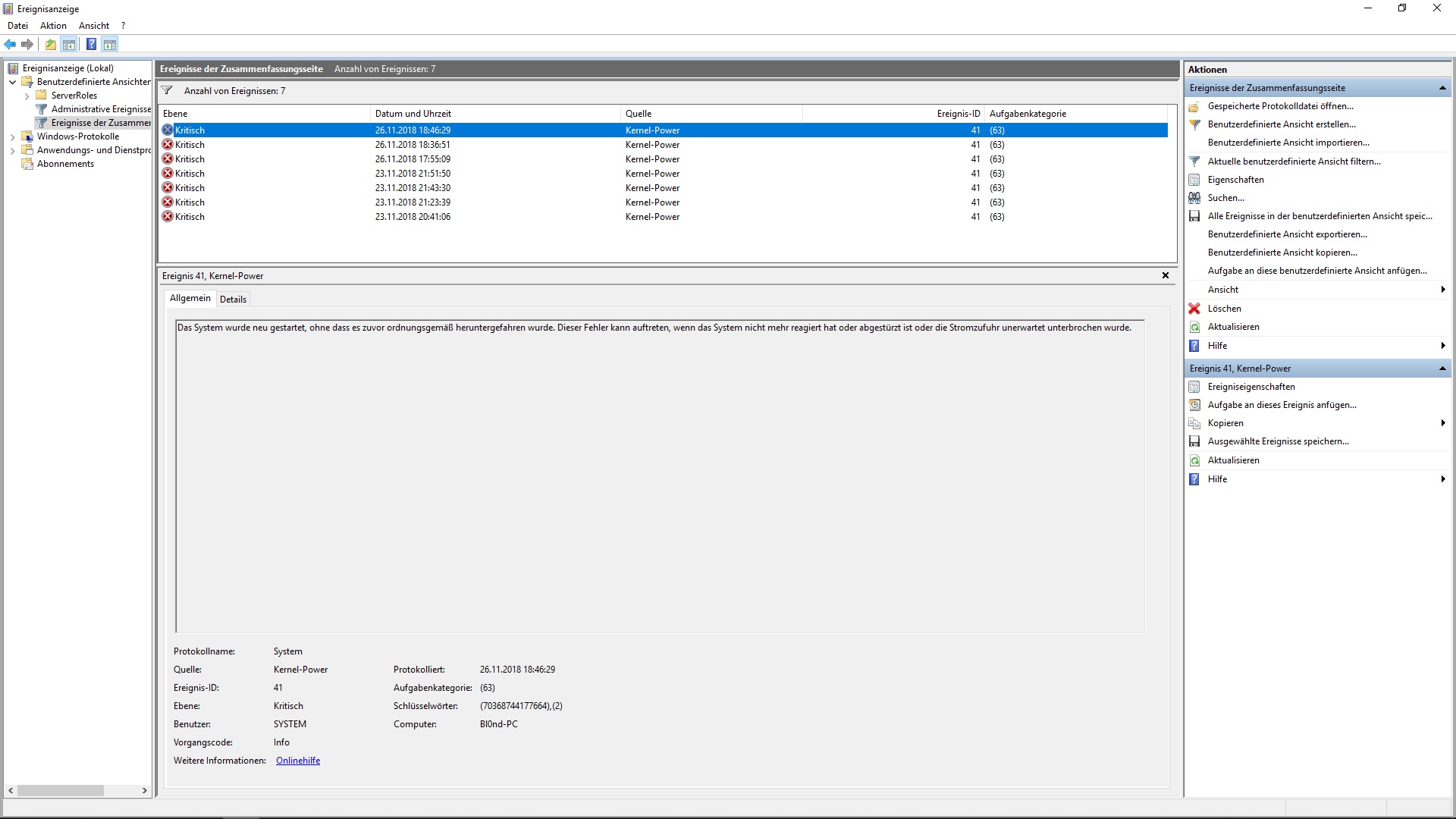Expand the Windows-Protokolle tree node
The image size is (1456, 819).
pos(13,137)
